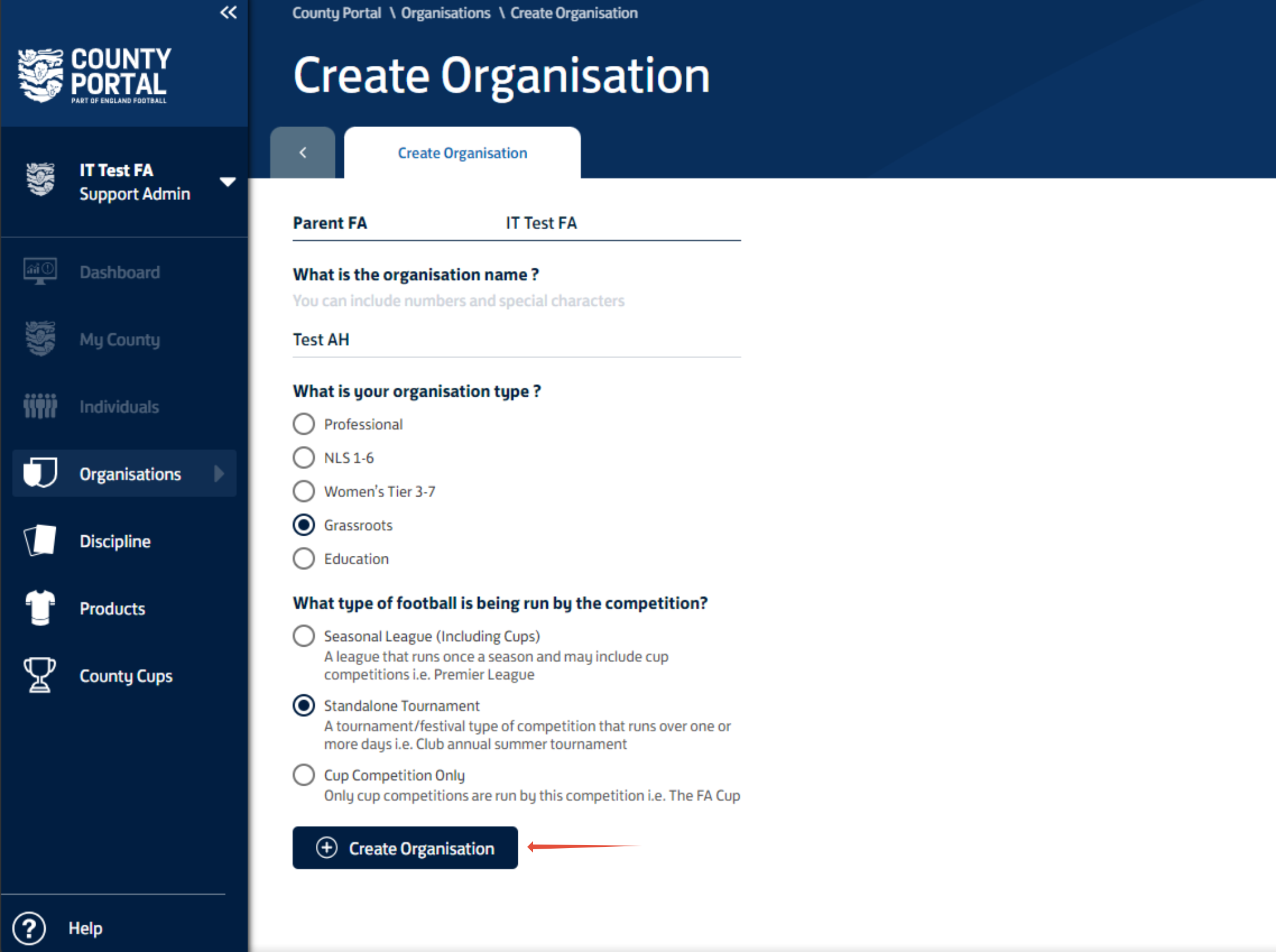This screenshot has height=952, width=1276.
Task: Go back using the left chevron tab
Action: (x=303, y=153)
